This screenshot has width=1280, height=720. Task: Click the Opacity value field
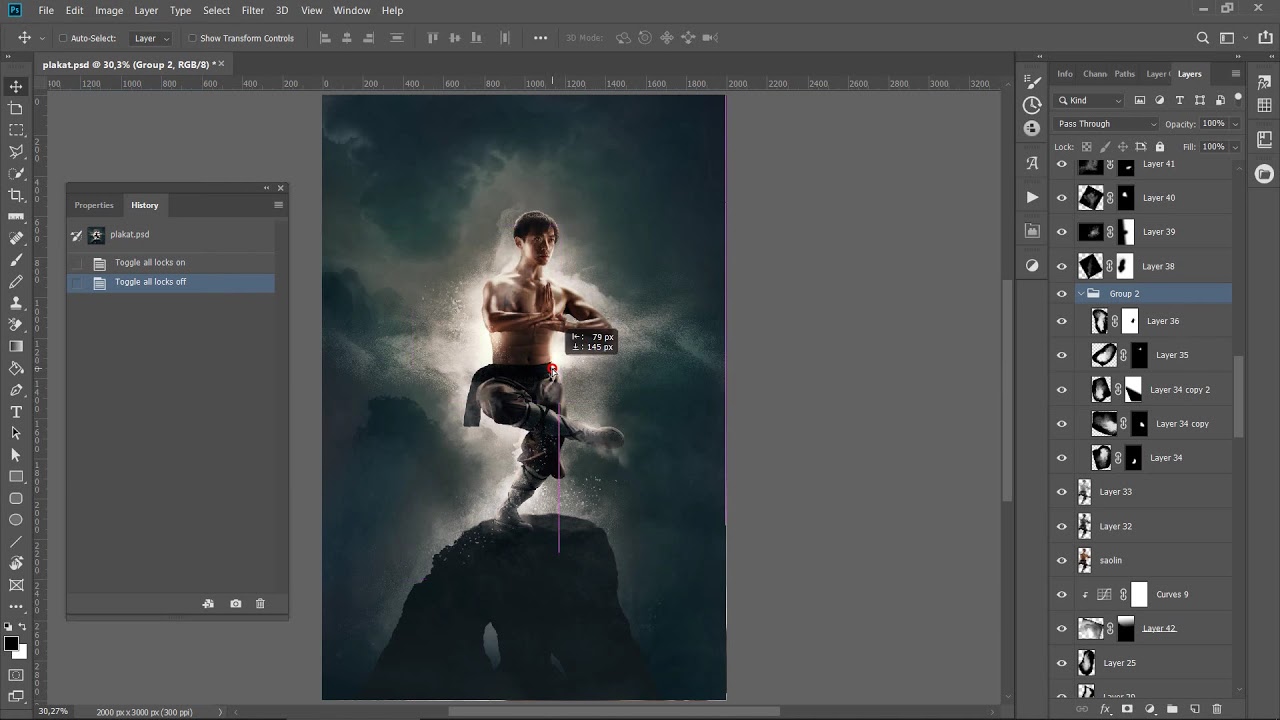[x=1213, y=124]
